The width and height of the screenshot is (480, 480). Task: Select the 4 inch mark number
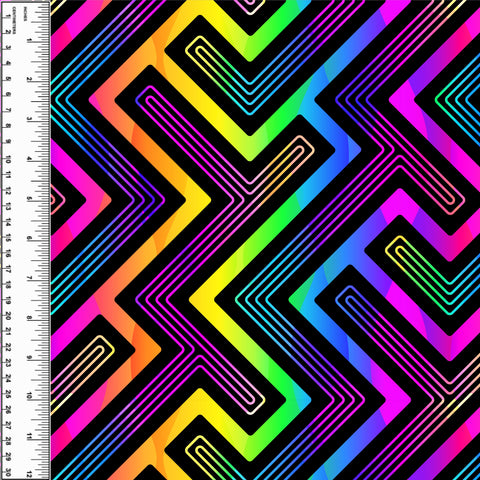(x=29, y=159)
